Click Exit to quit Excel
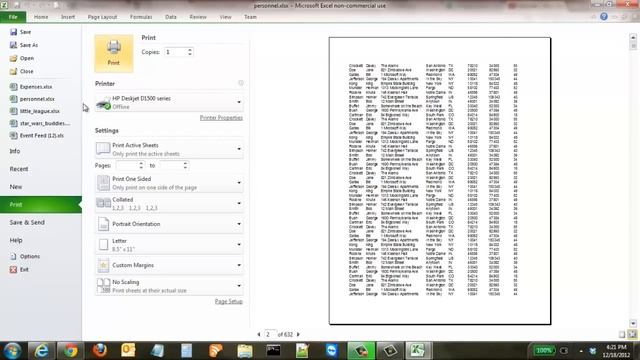Image resolution: width=640 pixels, height=360 pixels. click(20, 269)
